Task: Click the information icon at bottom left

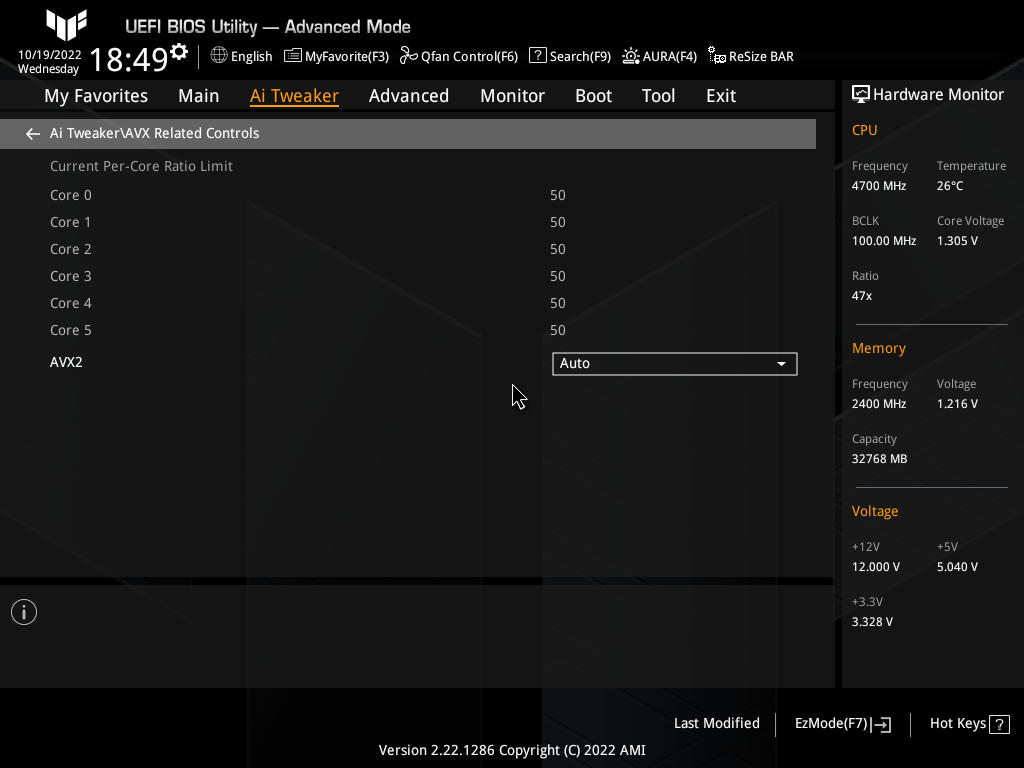Action: (23, 611)
